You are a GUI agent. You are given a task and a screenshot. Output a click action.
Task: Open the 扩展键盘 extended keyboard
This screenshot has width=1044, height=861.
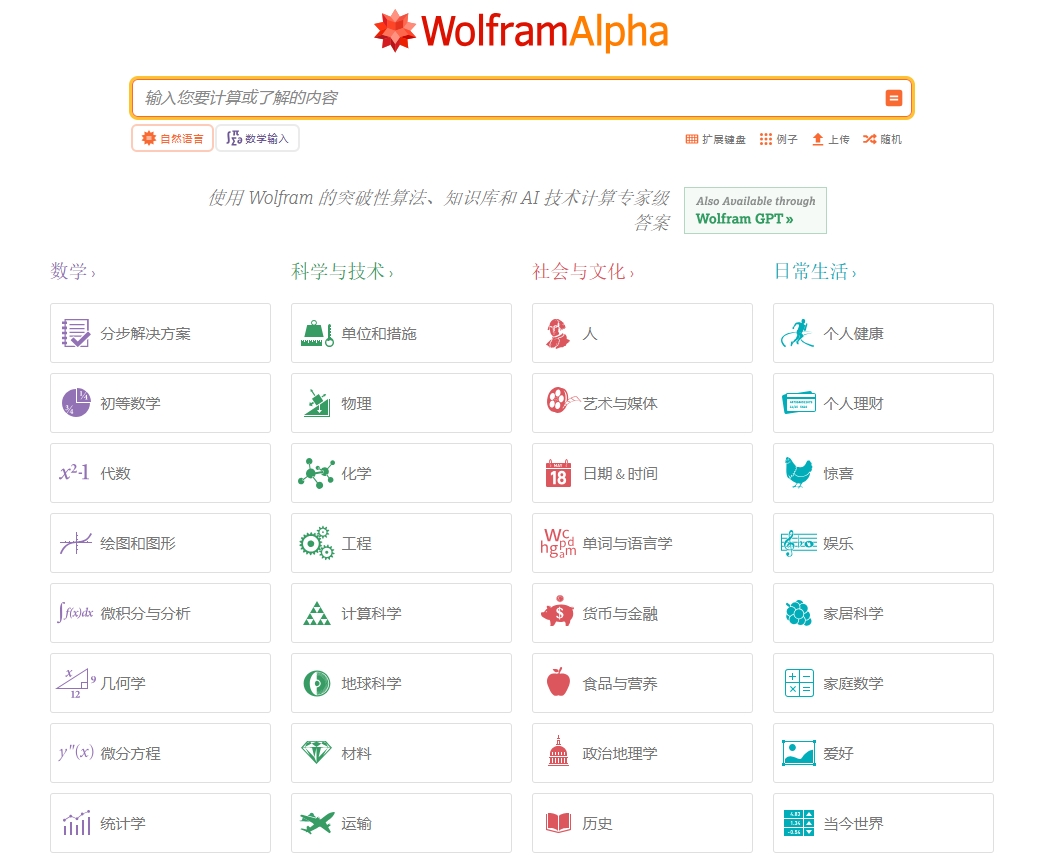(692, 139)
